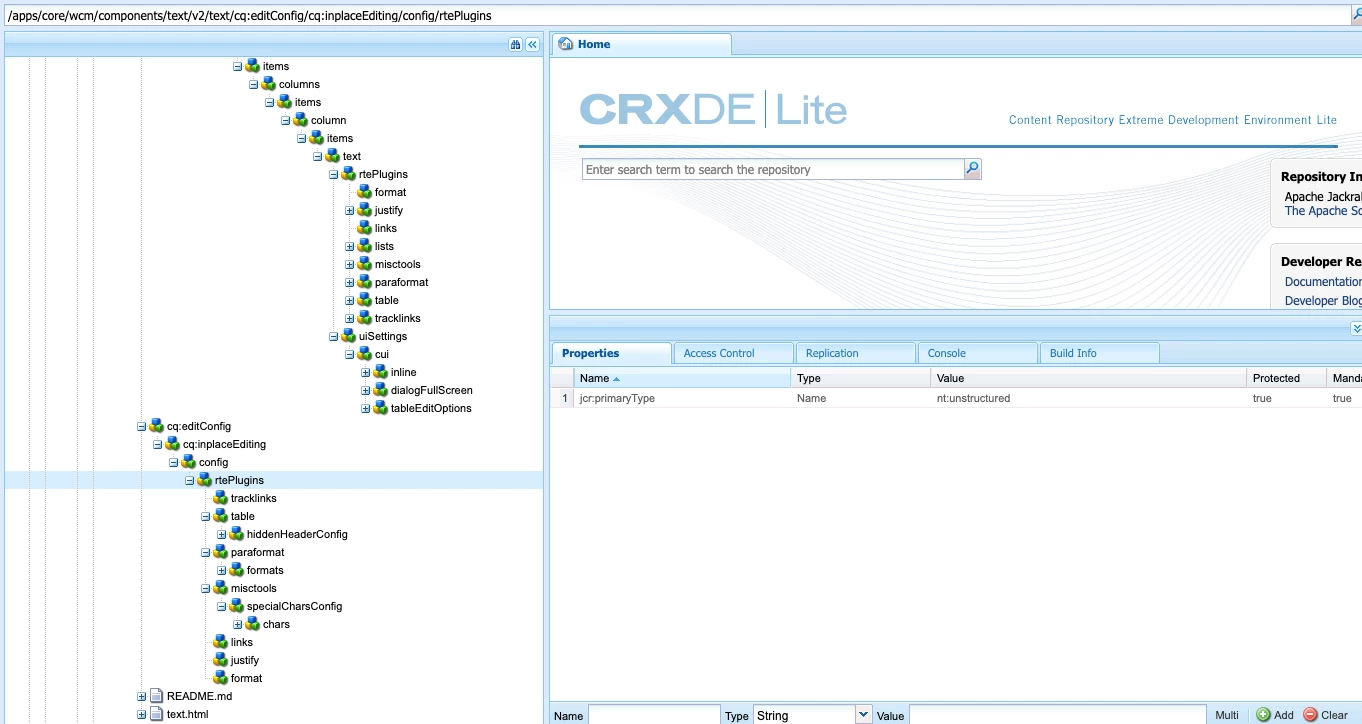Click the search button beside repository search field
Viewport: 1362px width, 724px height.
972,169
